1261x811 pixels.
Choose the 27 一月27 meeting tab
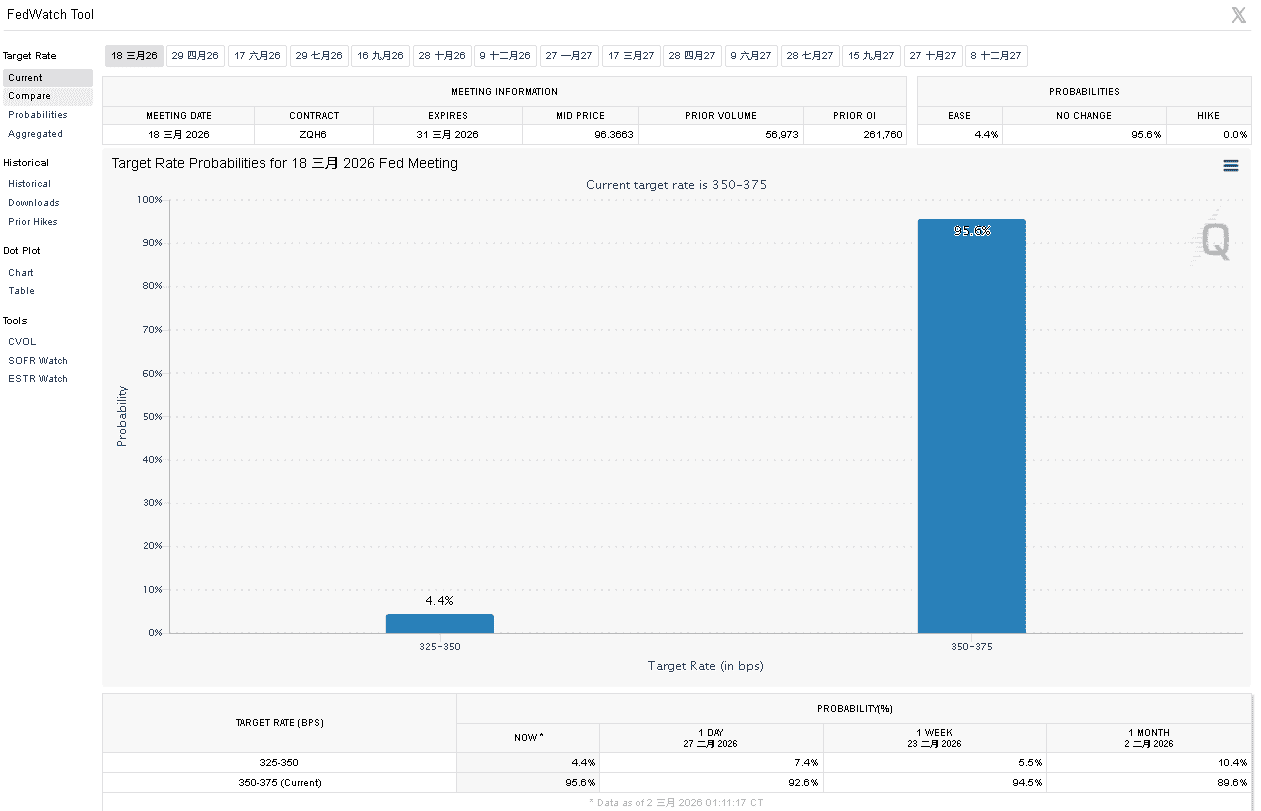coord(569,56)
